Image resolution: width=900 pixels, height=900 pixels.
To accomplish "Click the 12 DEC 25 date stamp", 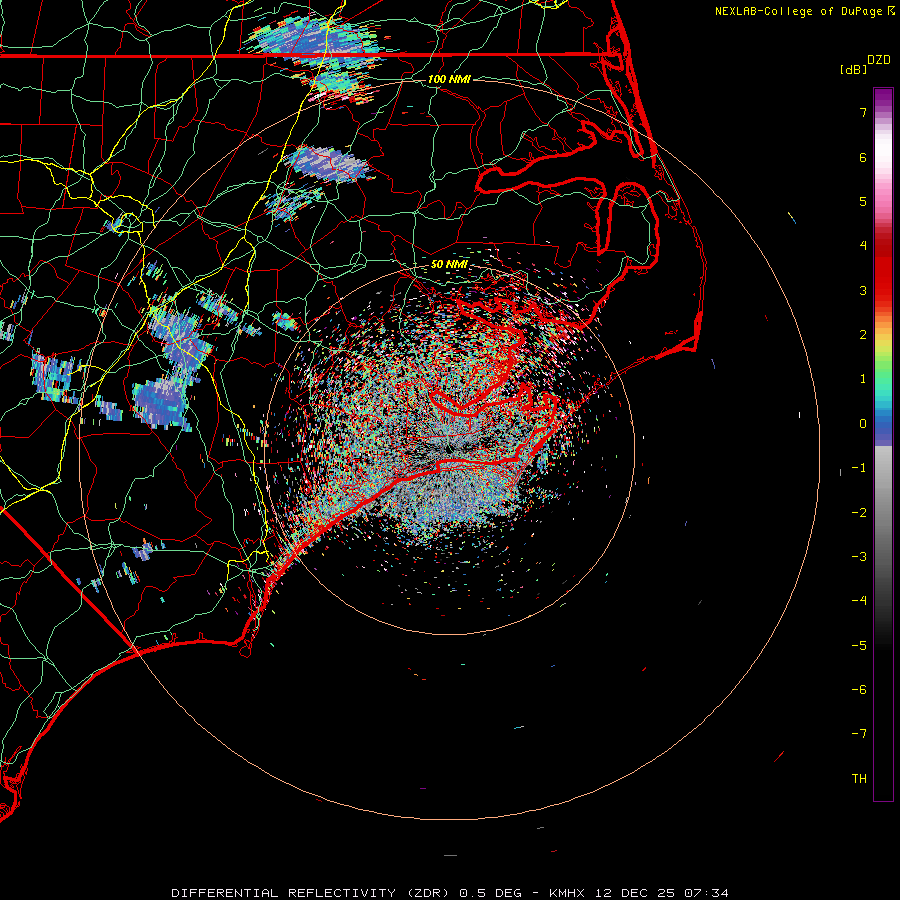I will point(635,893).
